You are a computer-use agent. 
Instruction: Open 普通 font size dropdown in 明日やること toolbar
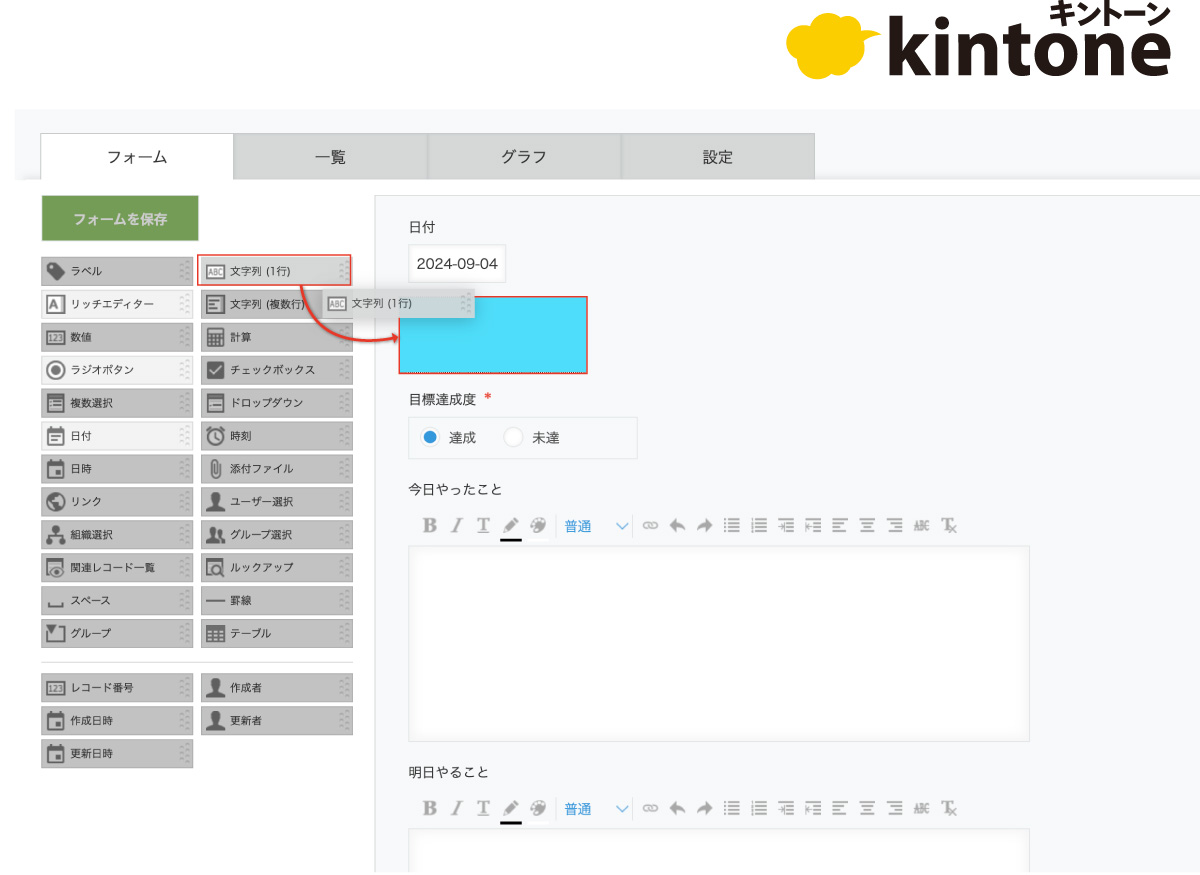tap(596, 809)
